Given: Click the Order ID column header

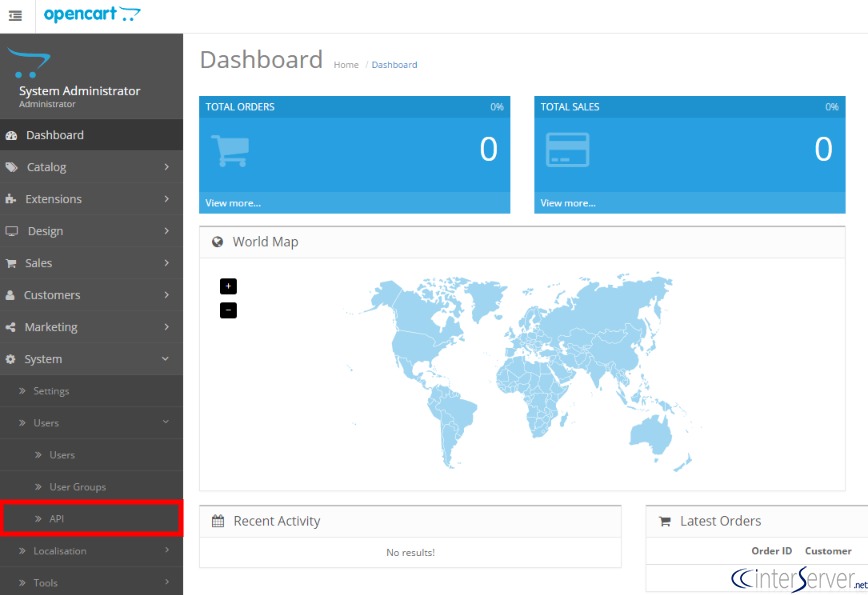Looking at the screenshot, I should pos(771,551).
